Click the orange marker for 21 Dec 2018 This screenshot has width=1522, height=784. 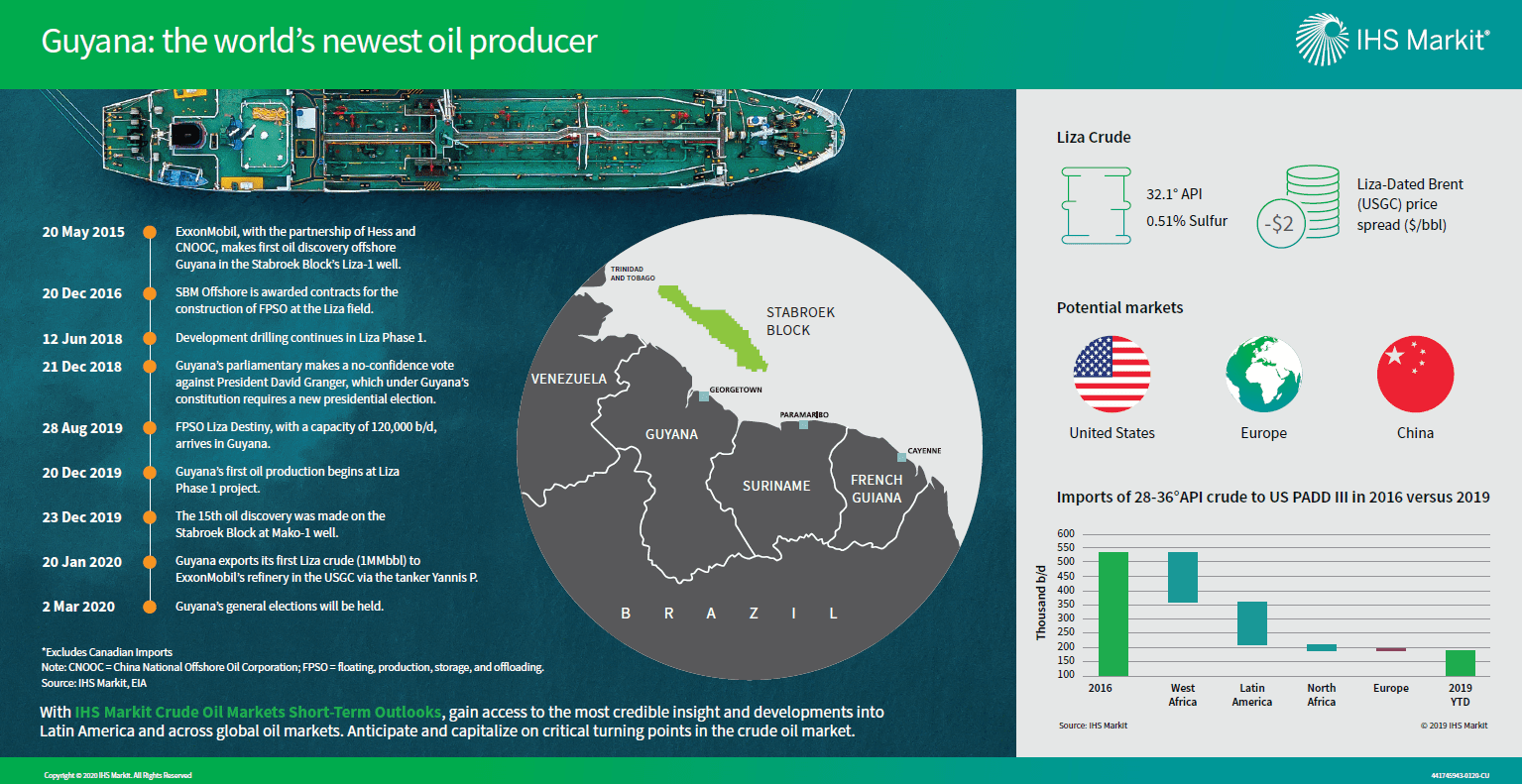[150, 366]
